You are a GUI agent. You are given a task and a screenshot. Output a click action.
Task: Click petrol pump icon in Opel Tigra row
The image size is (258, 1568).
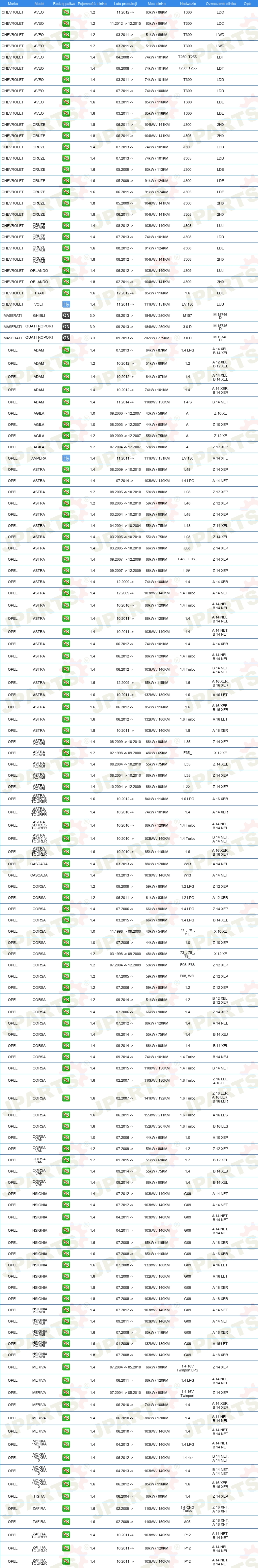click(x=66, y=1496)
